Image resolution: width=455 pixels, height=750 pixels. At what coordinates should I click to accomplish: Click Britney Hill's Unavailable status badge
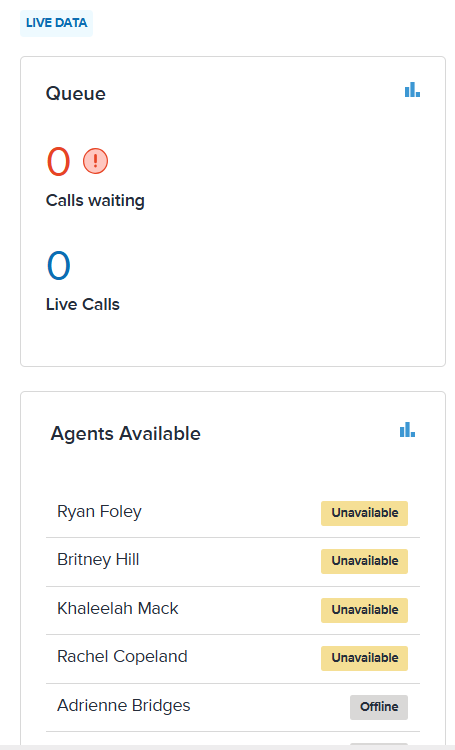tap(365, 561)
